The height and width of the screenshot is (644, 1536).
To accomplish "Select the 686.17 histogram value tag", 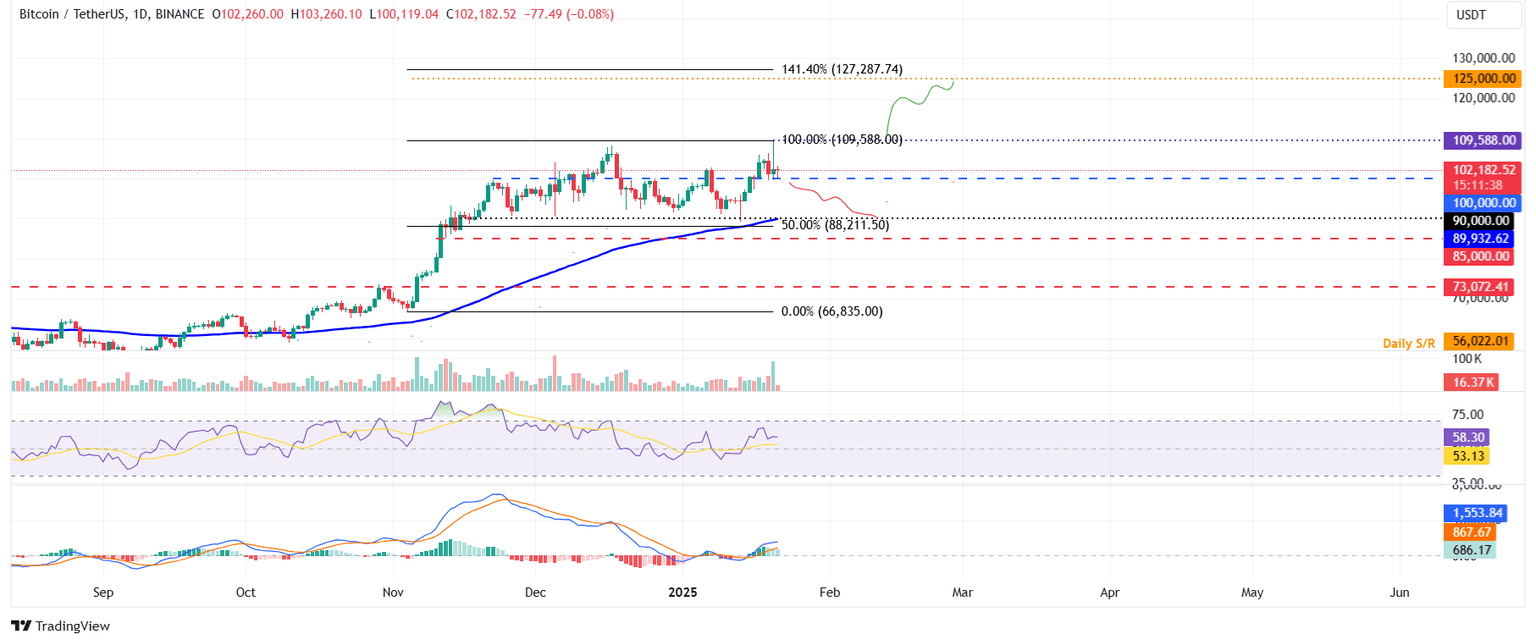I will click(x=1470, y=550).
